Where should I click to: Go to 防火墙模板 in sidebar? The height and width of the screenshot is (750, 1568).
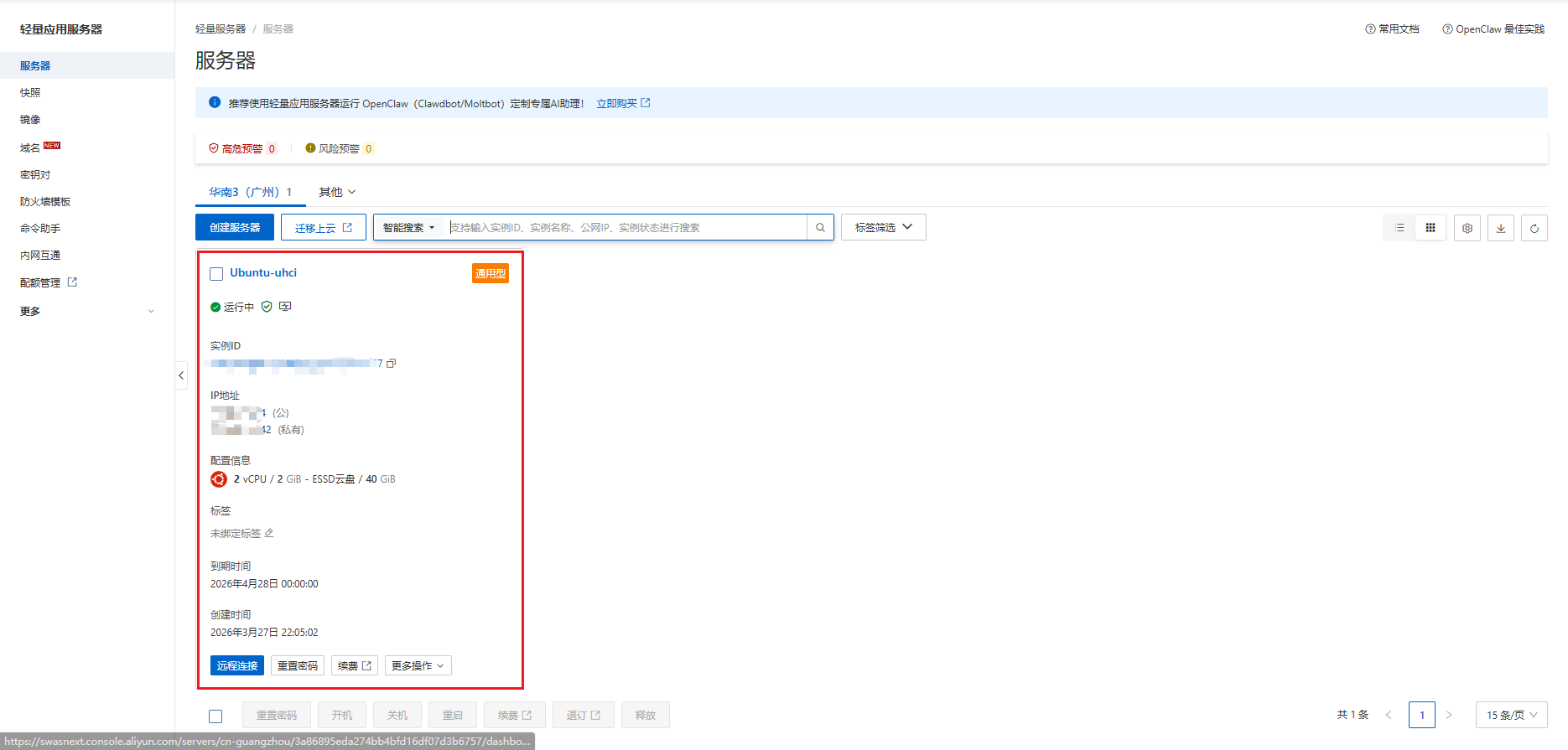pyautogui.click(x=45, y=201)
